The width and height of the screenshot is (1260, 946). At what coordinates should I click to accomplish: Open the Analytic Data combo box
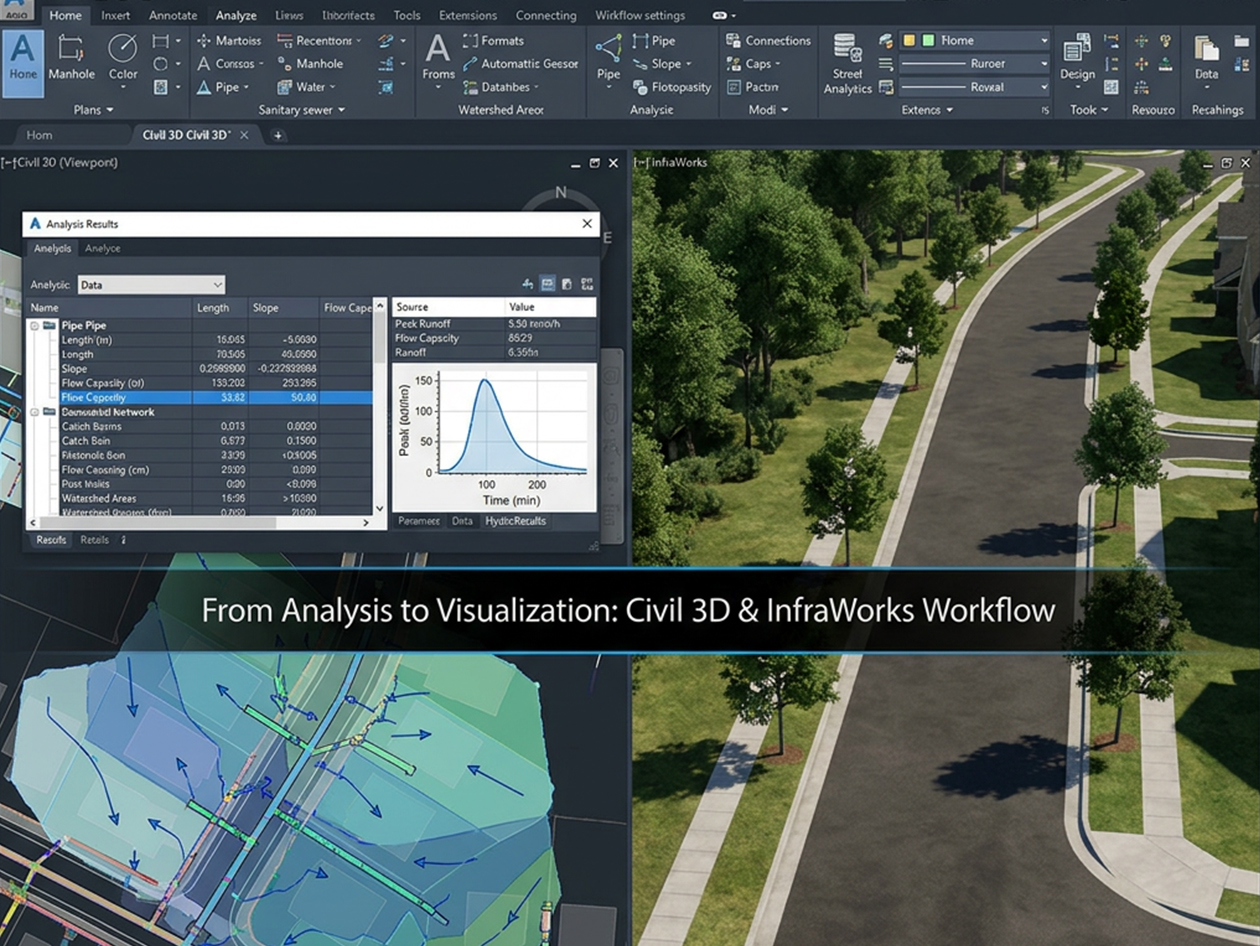pyautogui.click(x=151, y=285)
